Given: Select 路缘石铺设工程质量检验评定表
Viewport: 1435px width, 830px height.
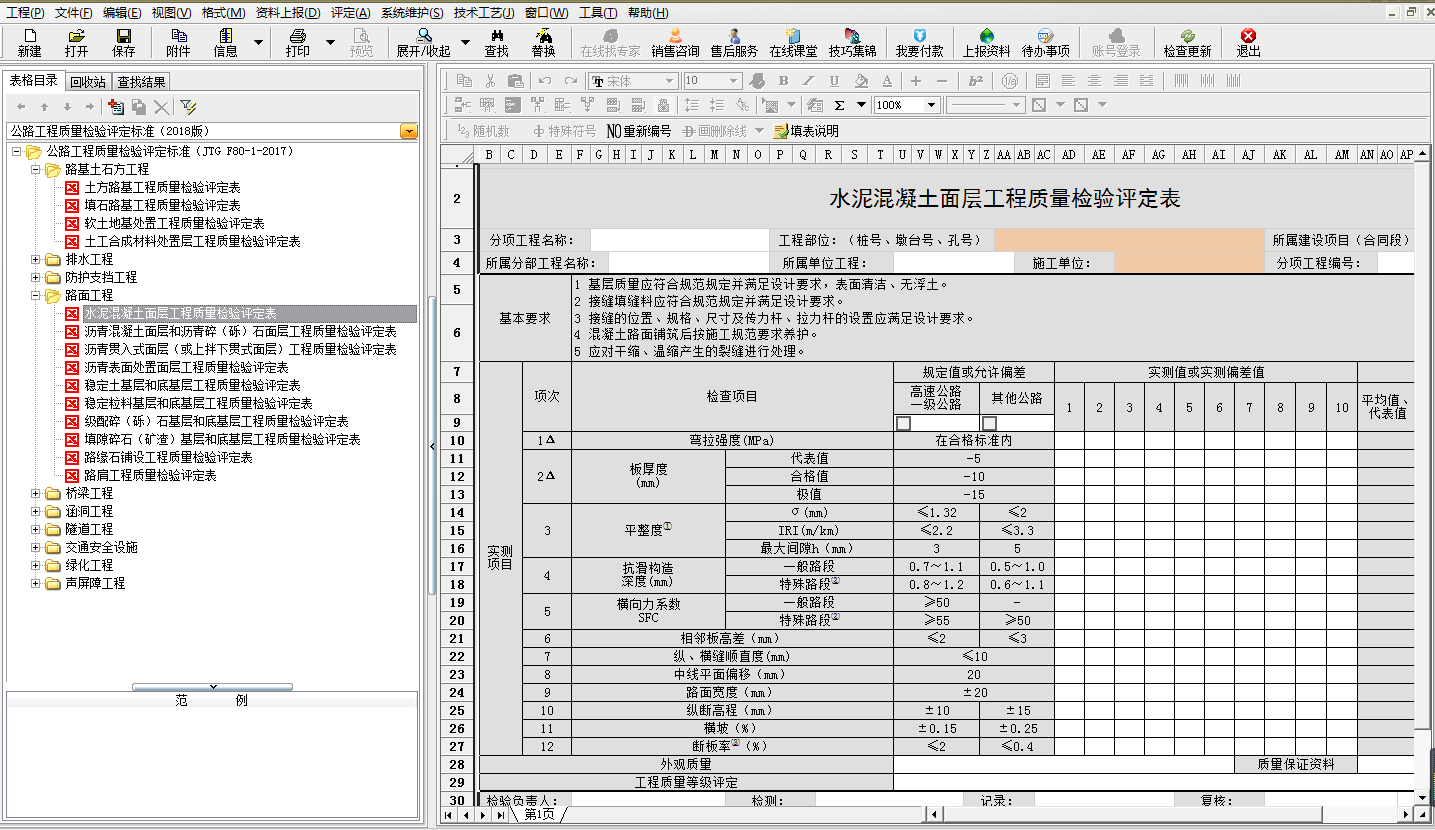Looking at the screenshot, I should click(x=168, y=458).
